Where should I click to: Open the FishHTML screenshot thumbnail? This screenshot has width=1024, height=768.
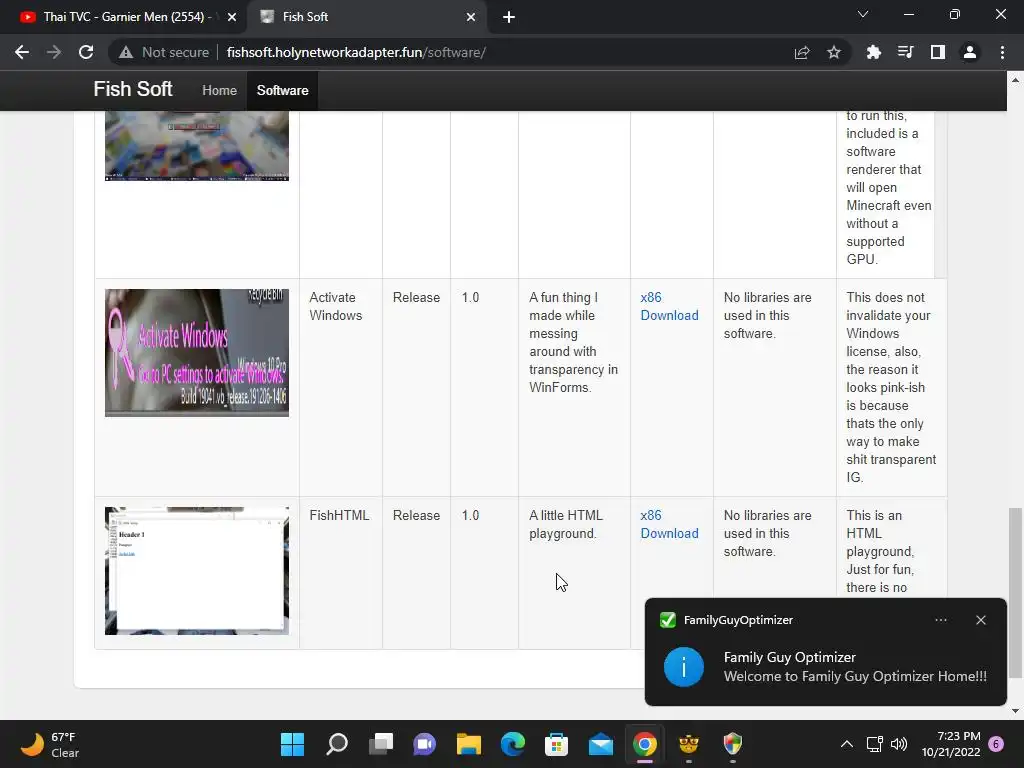[x=197, y=571]
